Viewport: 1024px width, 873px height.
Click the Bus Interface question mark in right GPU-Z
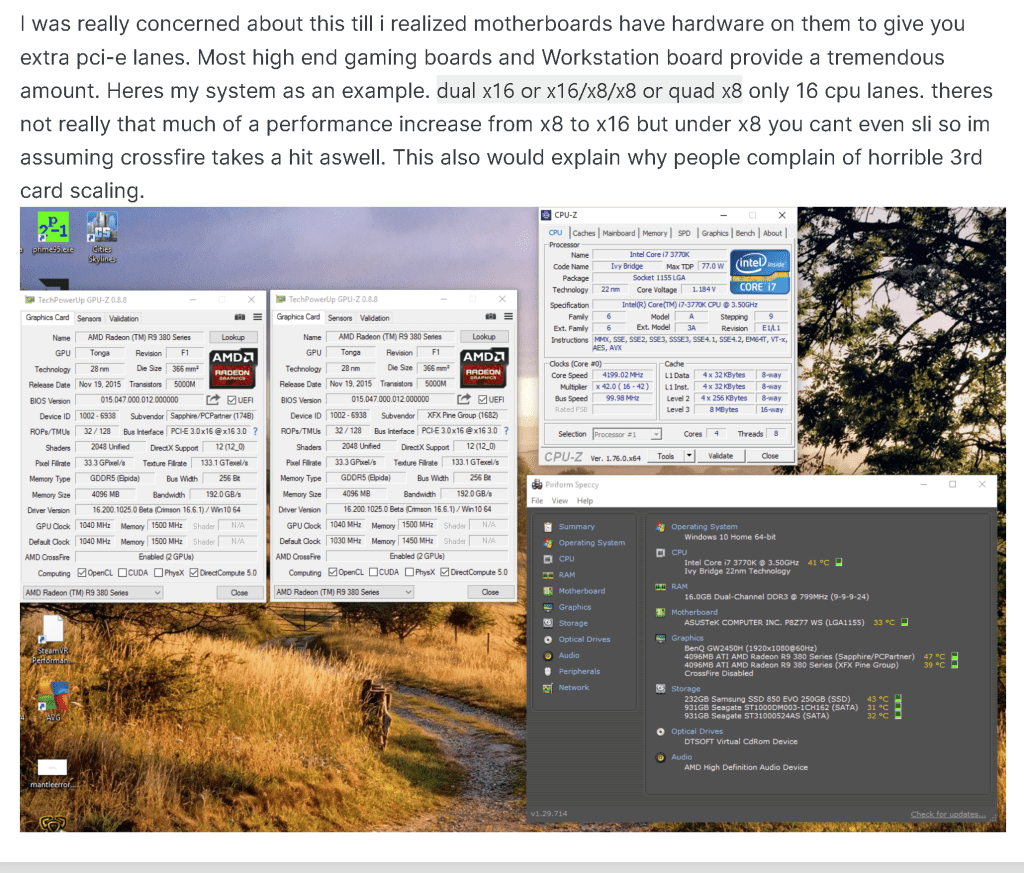(x=506, y=431)
